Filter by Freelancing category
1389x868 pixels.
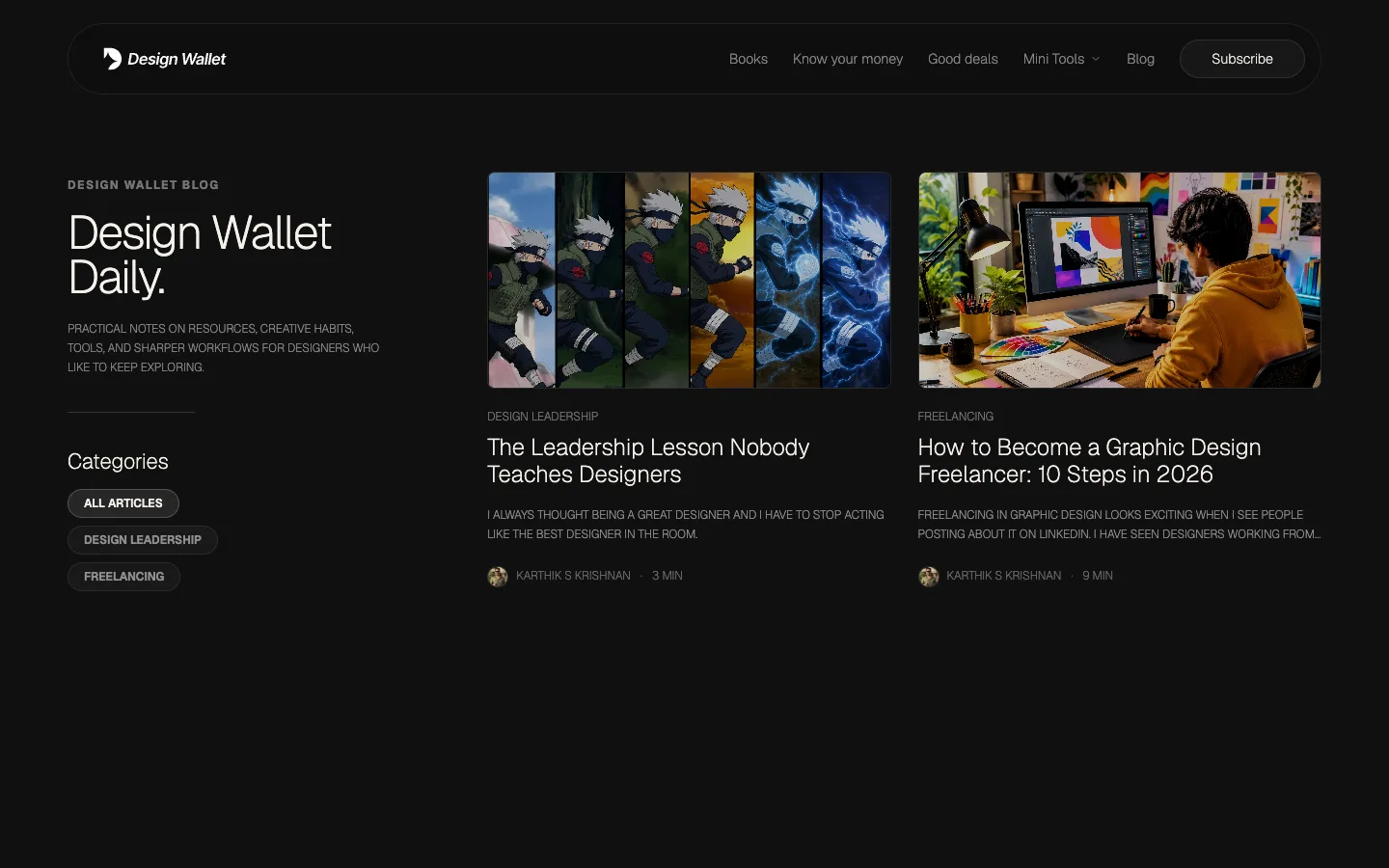tap(124, 577)
